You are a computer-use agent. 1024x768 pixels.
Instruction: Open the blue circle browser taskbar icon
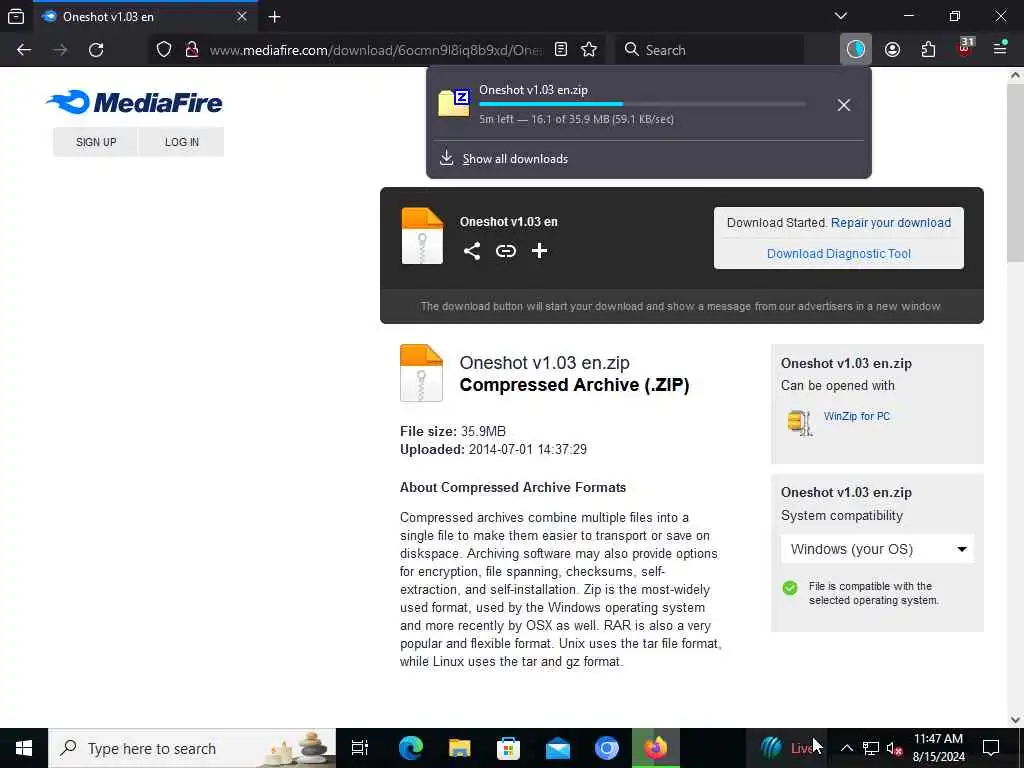(x=607, y=748)
